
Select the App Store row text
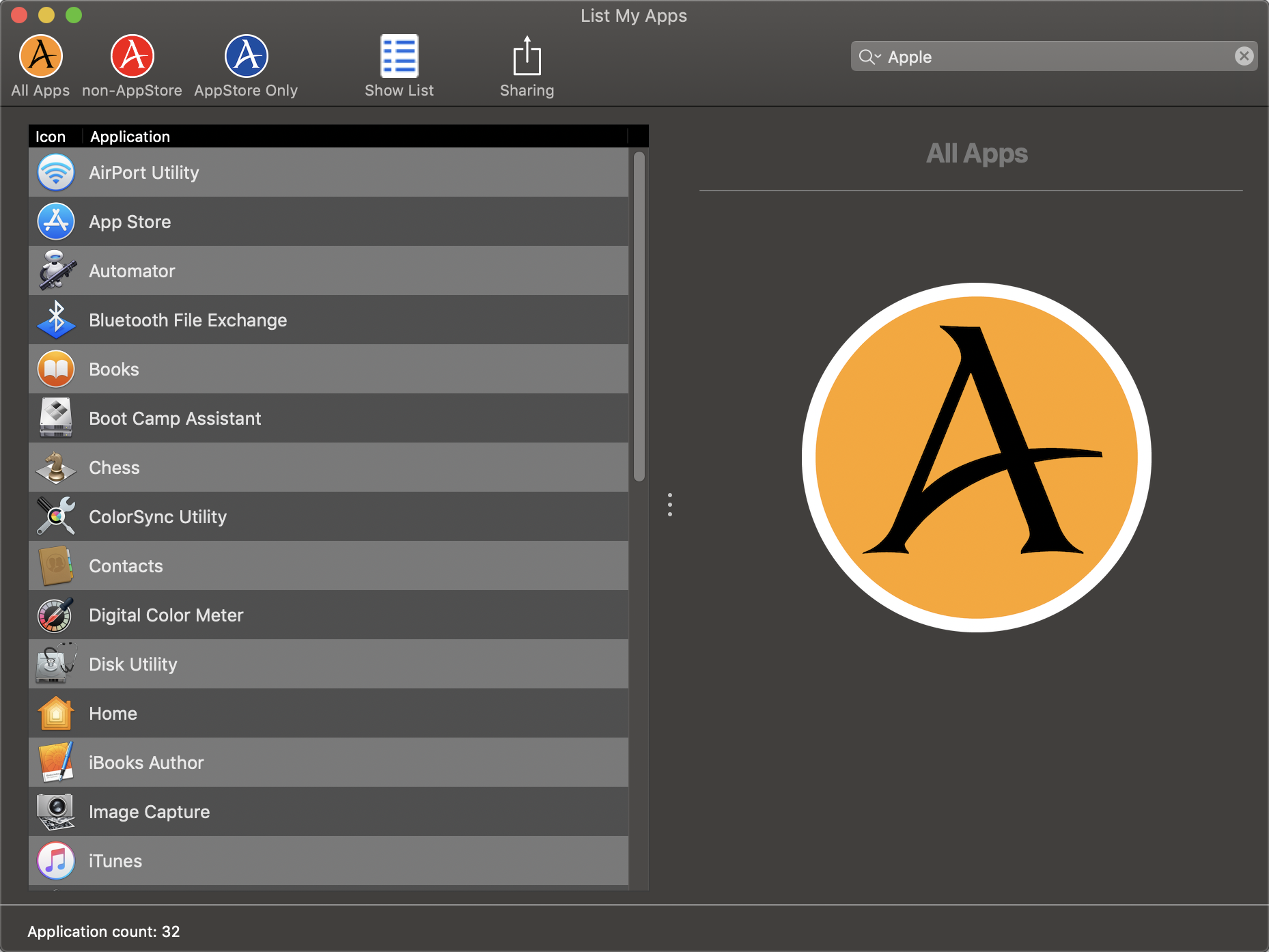[130, 222]
